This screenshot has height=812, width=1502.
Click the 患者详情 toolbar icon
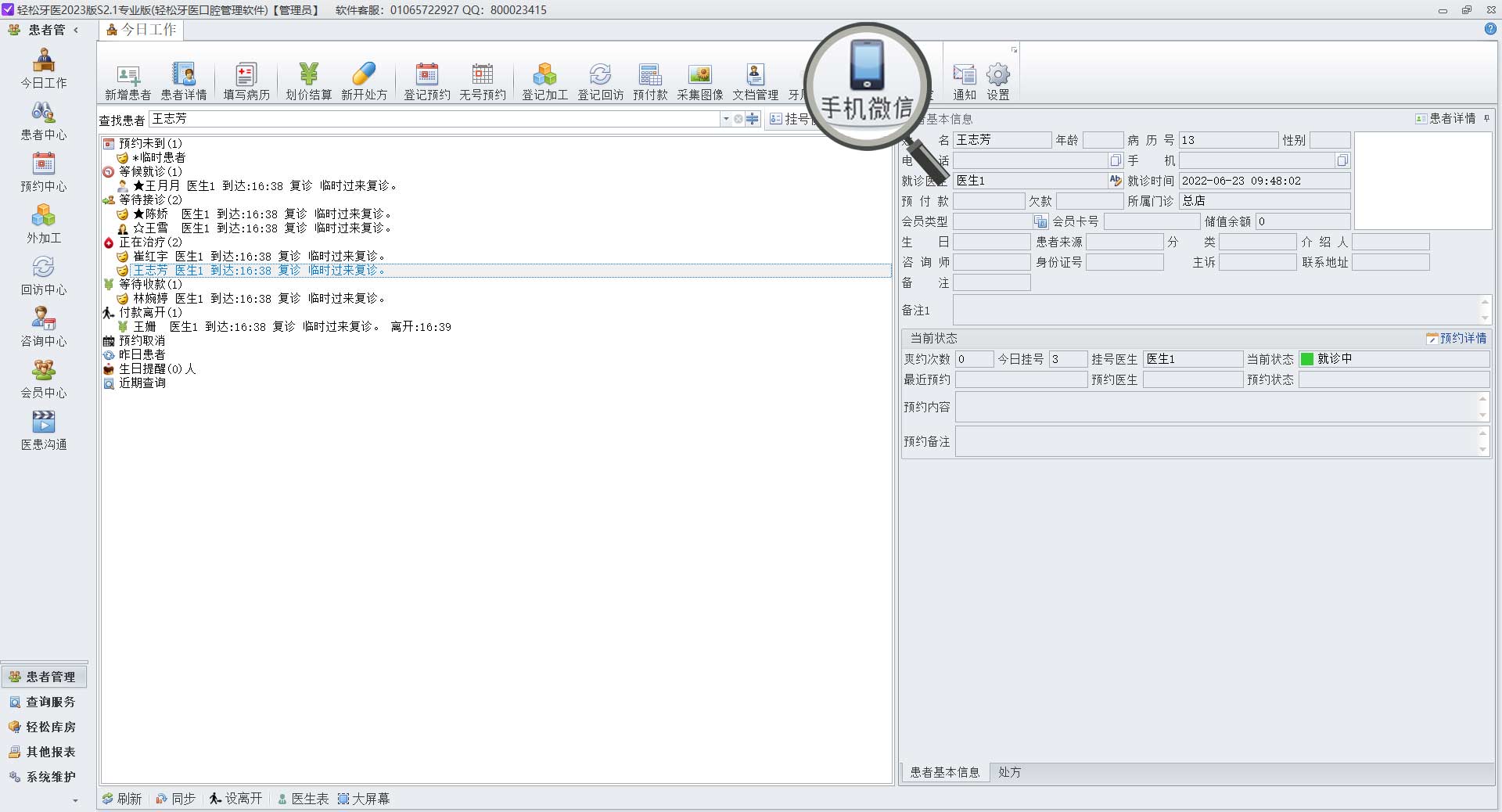(x=184, y=82)
